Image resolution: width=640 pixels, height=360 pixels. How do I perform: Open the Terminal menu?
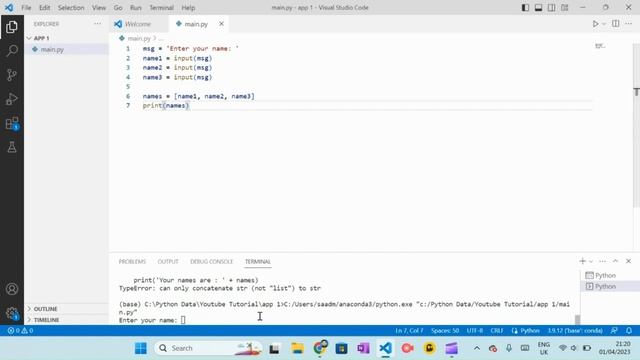click(x=161, y=8)
